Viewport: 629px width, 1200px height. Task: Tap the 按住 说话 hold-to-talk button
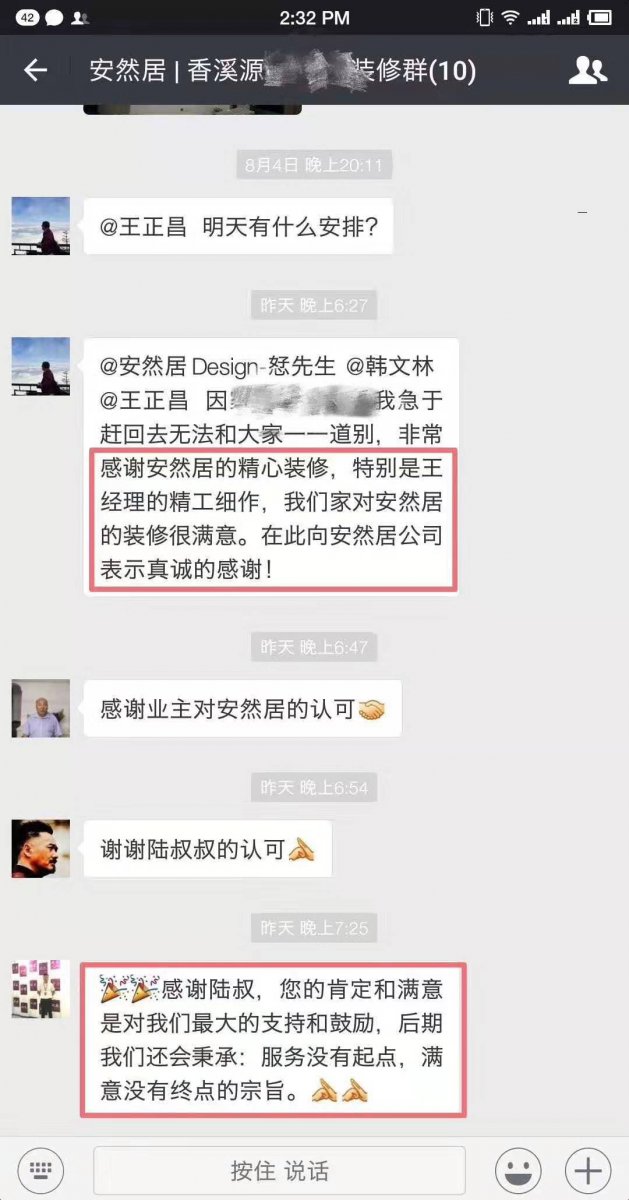pos(279,1170)
